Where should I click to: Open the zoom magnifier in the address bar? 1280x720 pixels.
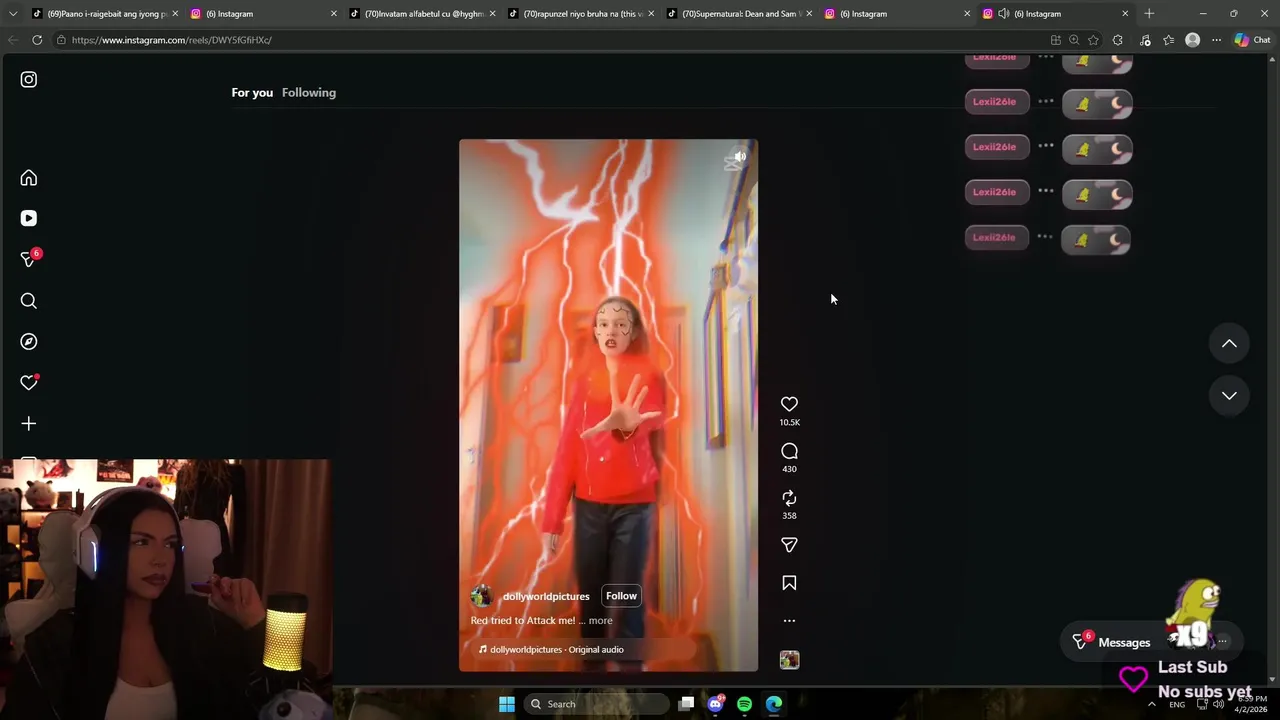1074,40
